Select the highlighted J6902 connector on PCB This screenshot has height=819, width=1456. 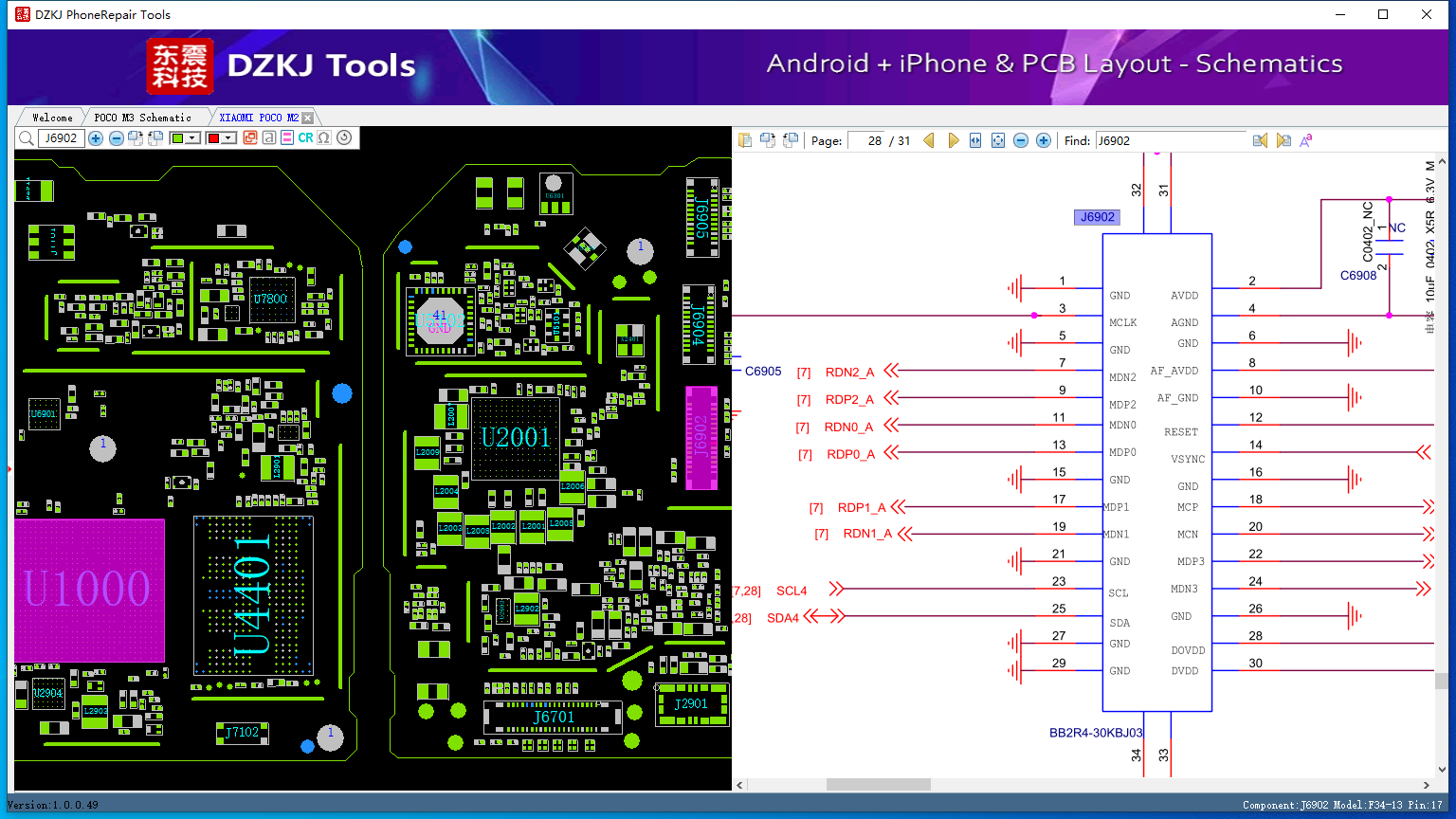coord(701,437)
